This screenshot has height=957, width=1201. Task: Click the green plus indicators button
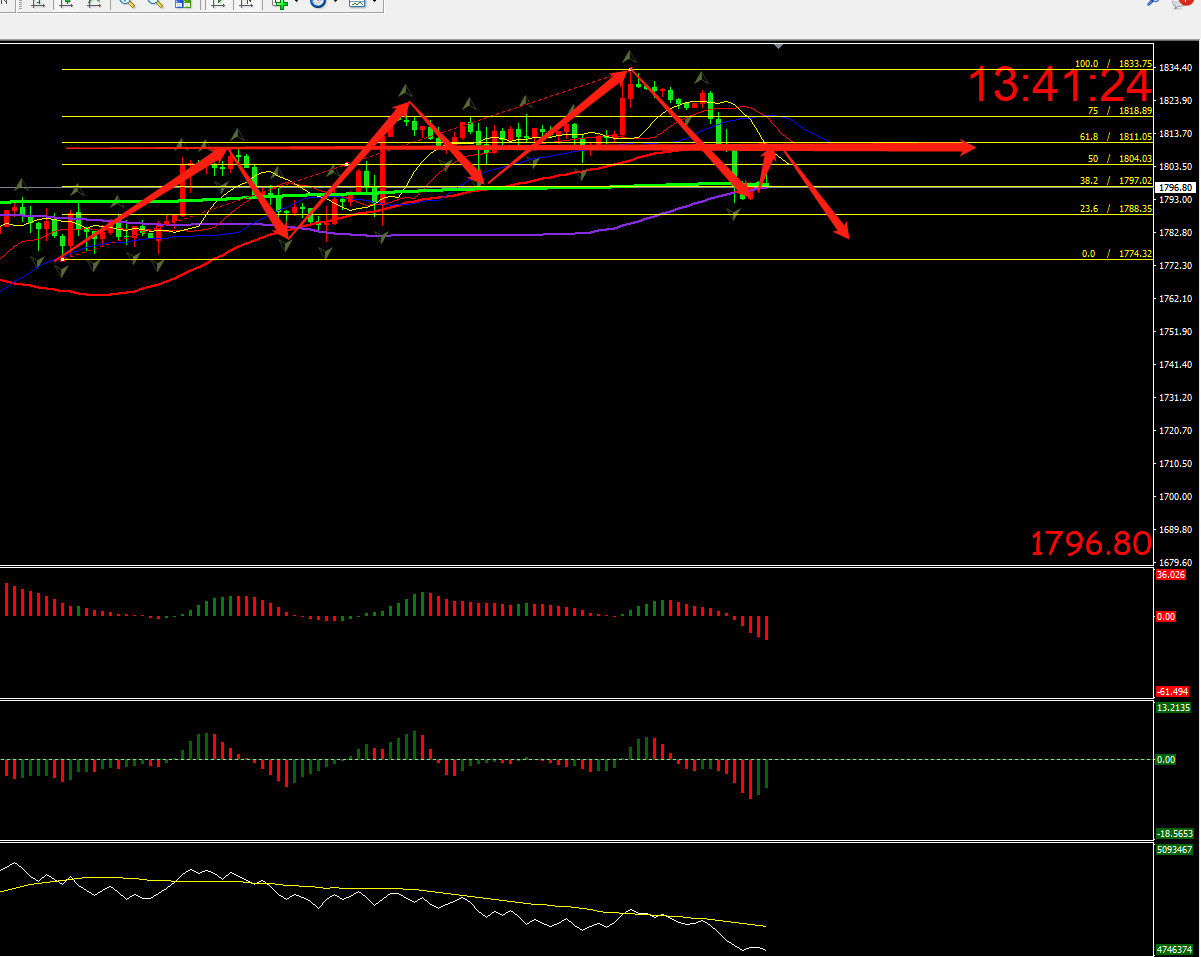click(281, 3)
